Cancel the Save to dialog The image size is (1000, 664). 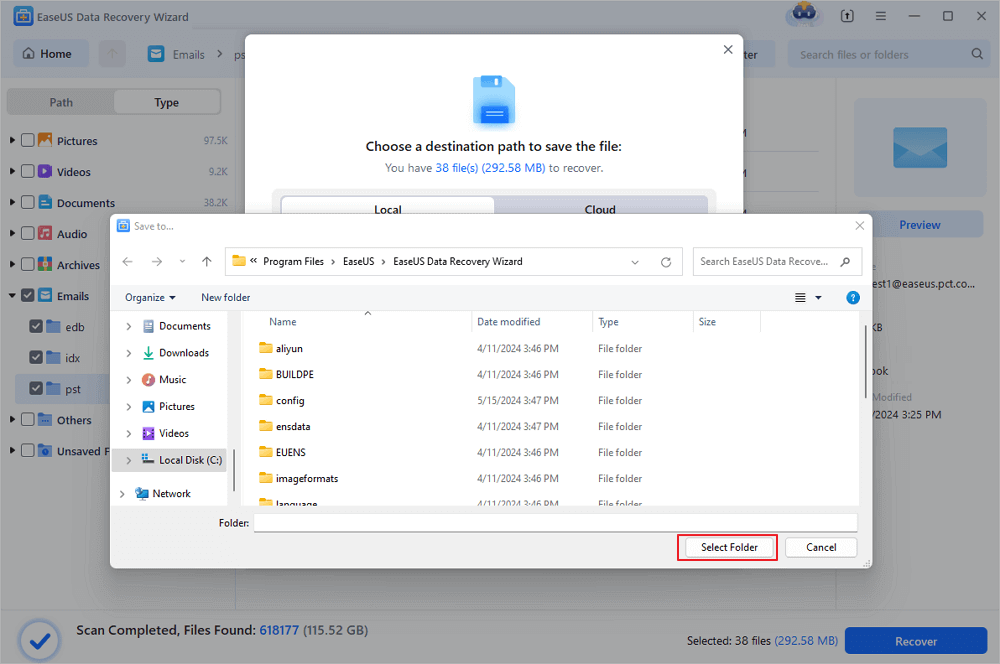[x=821, y=547]
